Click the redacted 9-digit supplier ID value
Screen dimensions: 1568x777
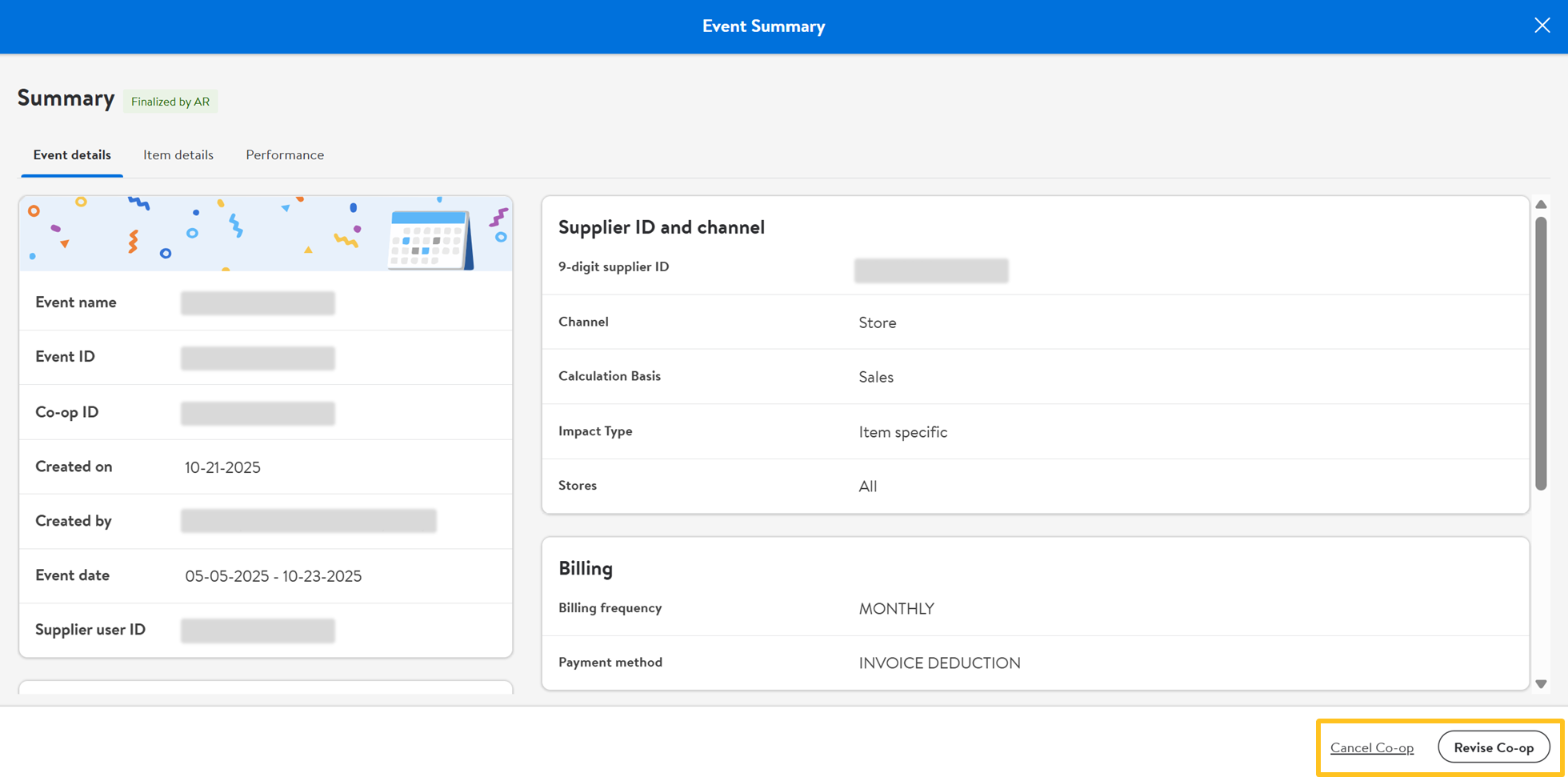(x=931, y=270)
